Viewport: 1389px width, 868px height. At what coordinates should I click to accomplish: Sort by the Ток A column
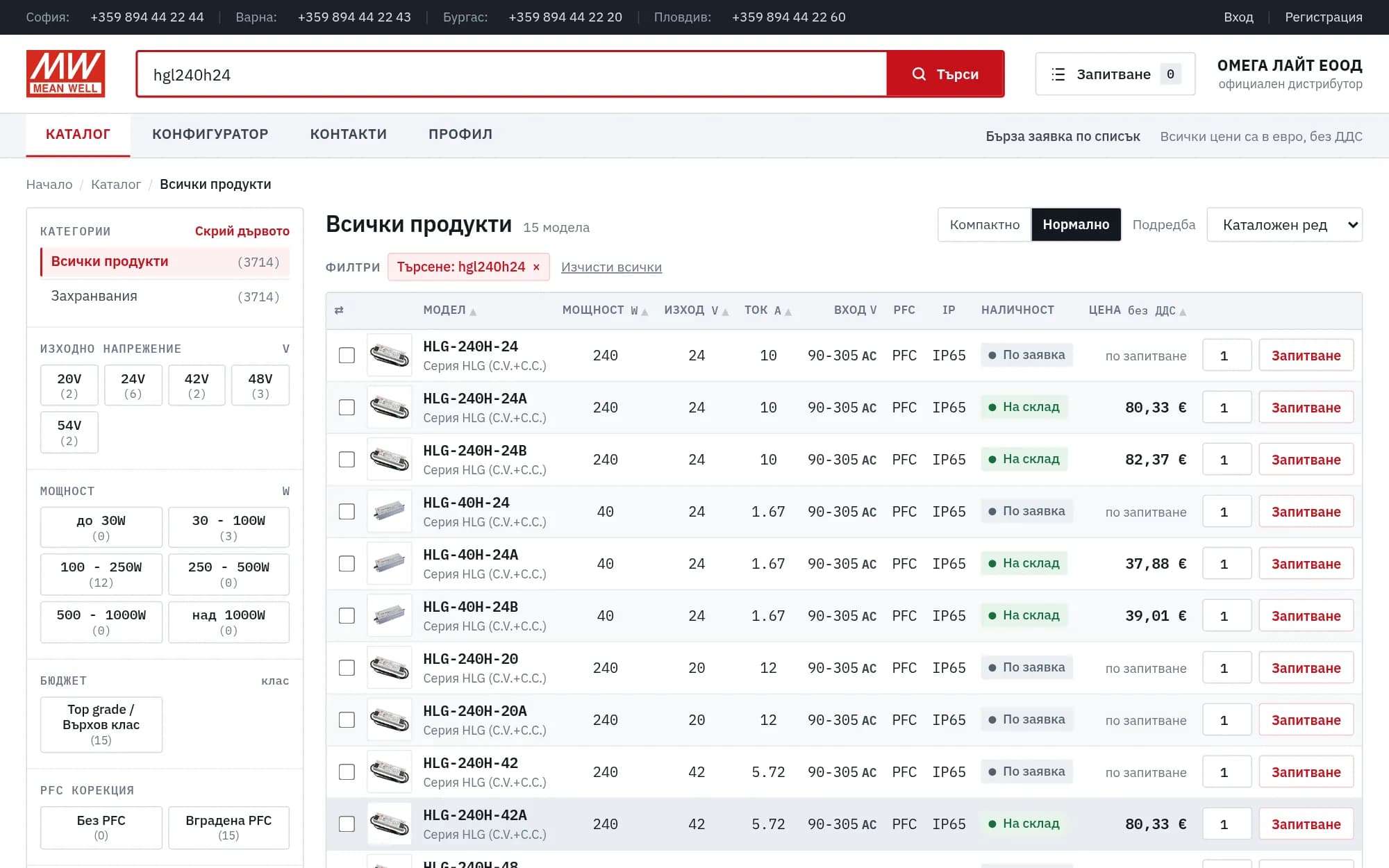pyautogui.click(x=767, y=310)
